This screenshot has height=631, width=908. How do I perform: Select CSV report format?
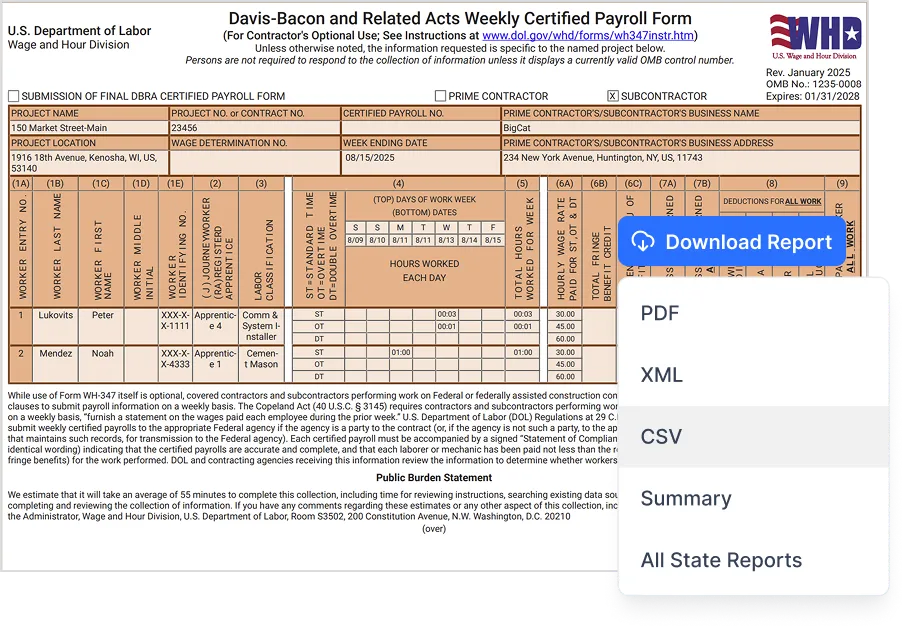(x=753, y=436)
